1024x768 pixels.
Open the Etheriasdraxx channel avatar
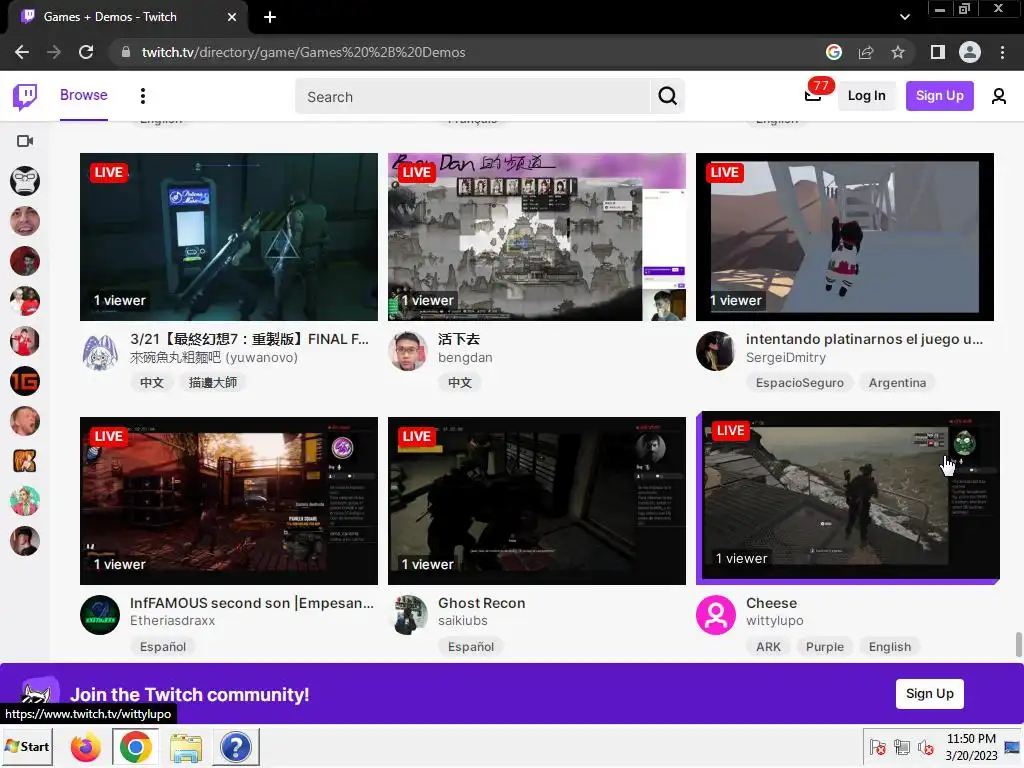coord(100,615)
